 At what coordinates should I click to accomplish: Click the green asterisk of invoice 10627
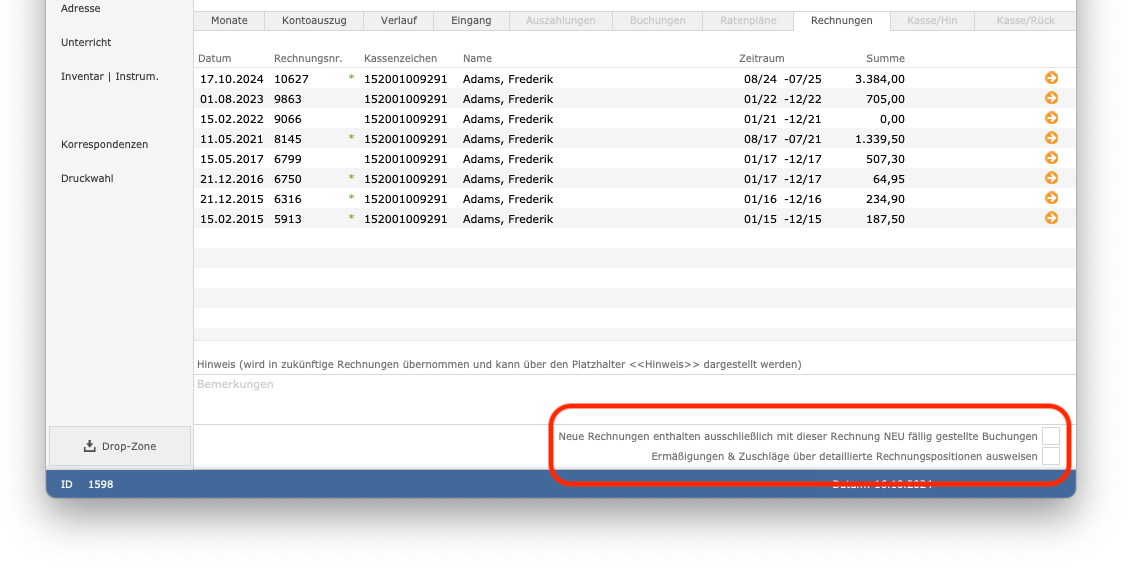pos(352,77)
